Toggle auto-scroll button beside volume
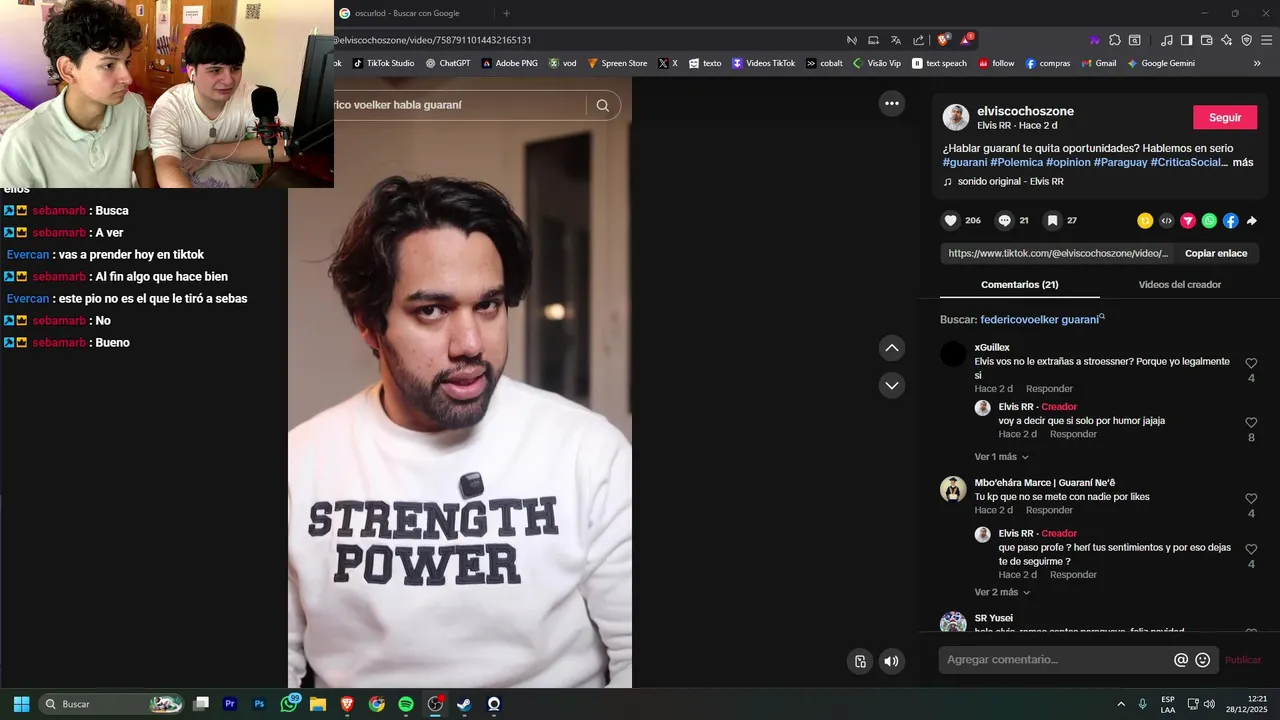 (860, 661)
